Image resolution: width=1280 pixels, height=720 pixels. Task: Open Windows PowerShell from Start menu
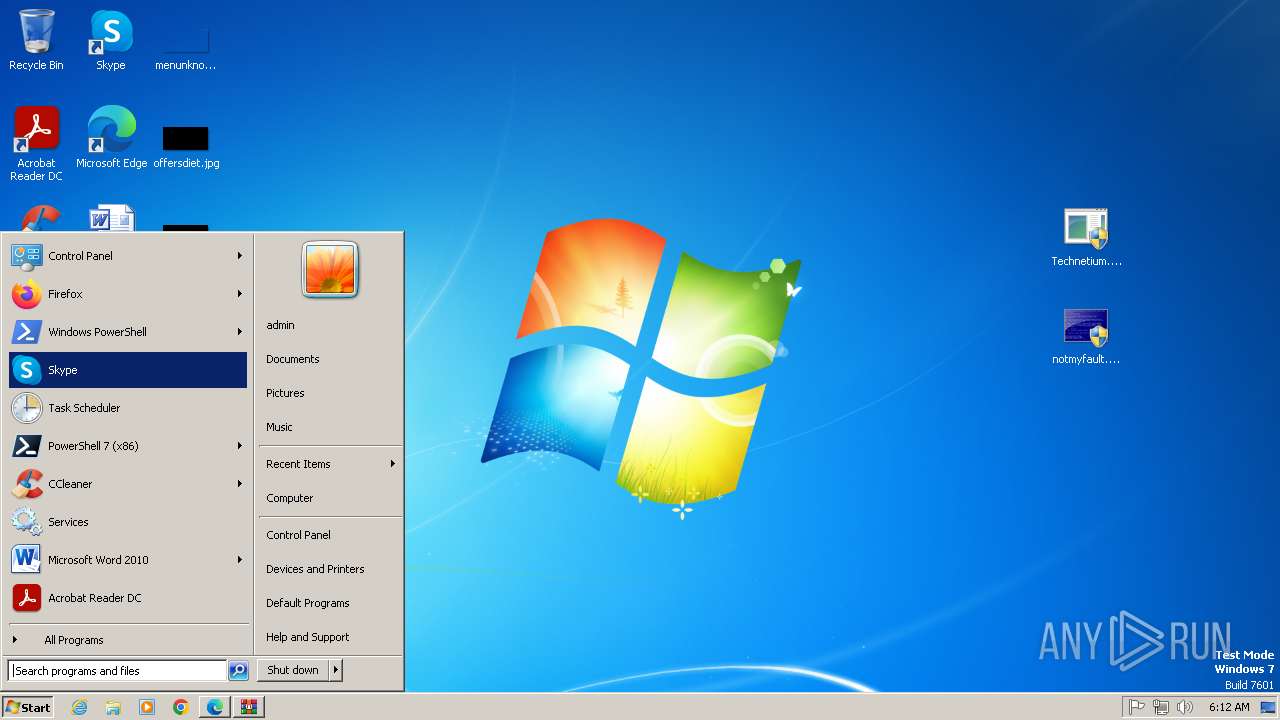(x=128, y=332)
